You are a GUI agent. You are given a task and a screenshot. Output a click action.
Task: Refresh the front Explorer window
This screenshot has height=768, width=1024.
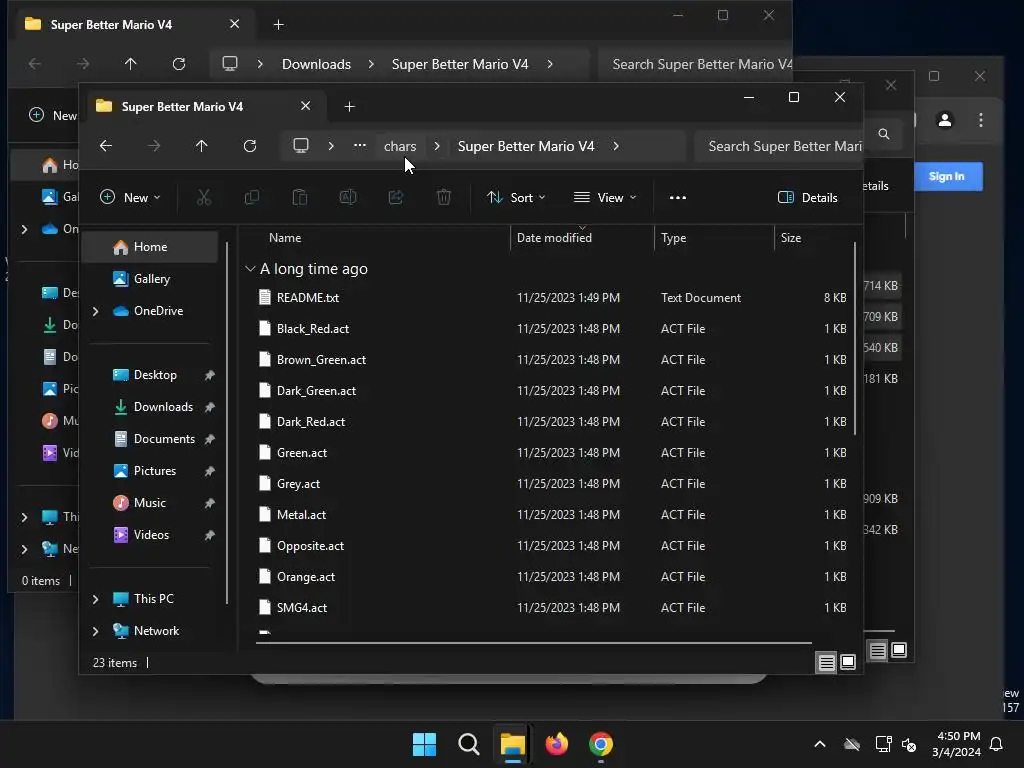249,146
